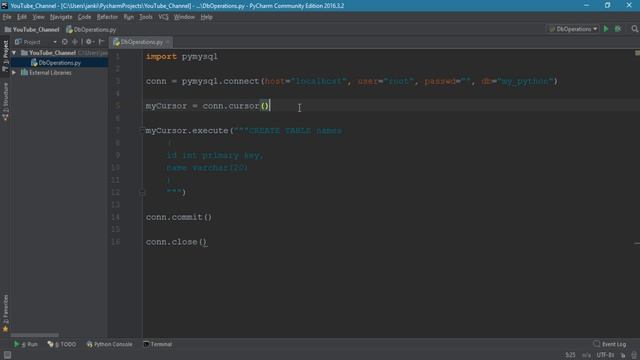640x360 pixels.
Task: Open the Event Log button
Action: point(610,344)
